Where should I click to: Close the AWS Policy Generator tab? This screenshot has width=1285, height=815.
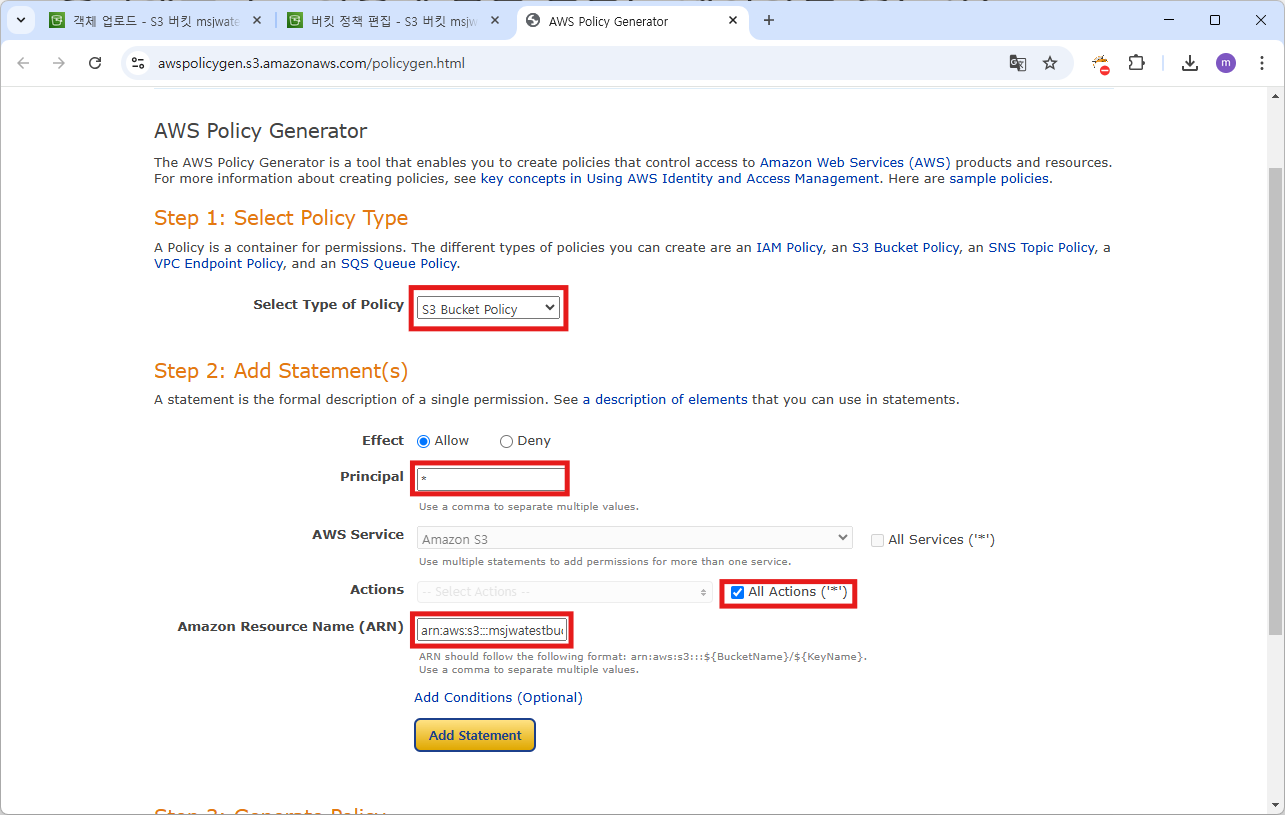pos(733,20)
